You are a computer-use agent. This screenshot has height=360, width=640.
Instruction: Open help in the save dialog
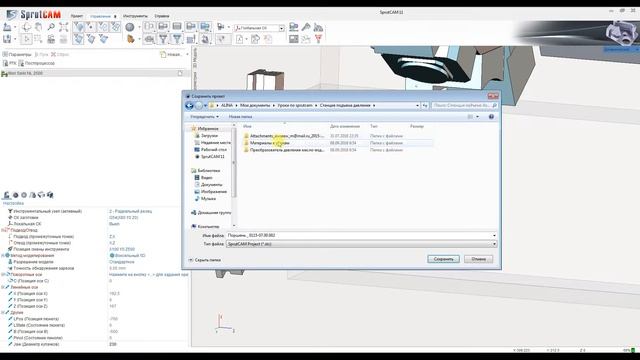coord(491,117)
